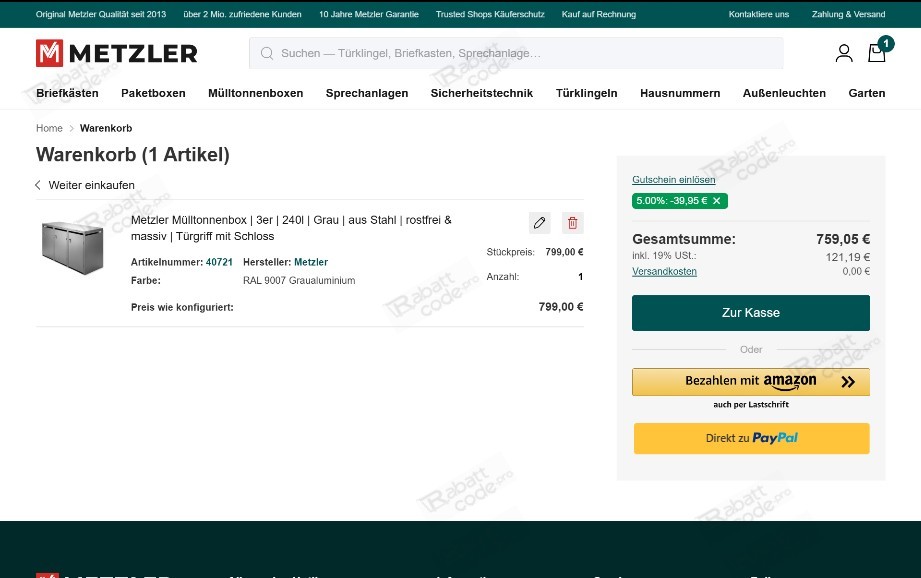Open the Türklingeln menu
This screenshot has width=921, height=578.
pos(586,93)
